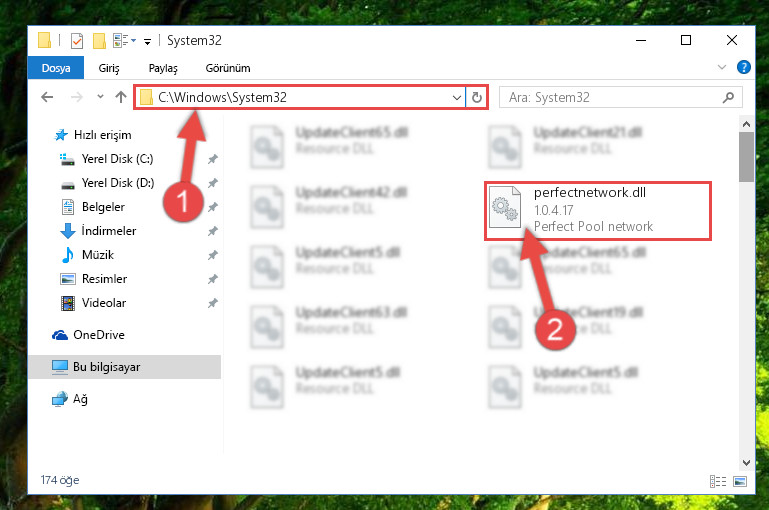Open Customize Quick Access Toolbar dropdown
769x510 pixels.
pyautogui.click(x=147, y=41)
